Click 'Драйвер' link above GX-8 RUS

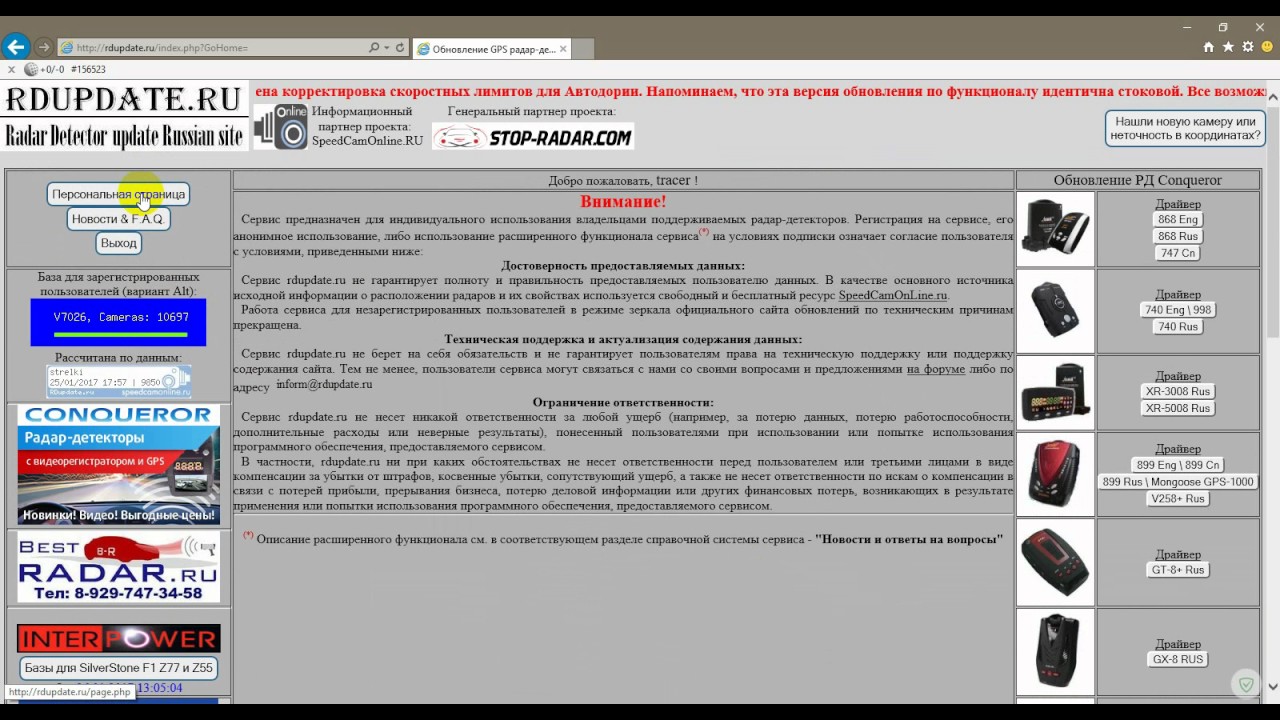[x=1177, y=644]
